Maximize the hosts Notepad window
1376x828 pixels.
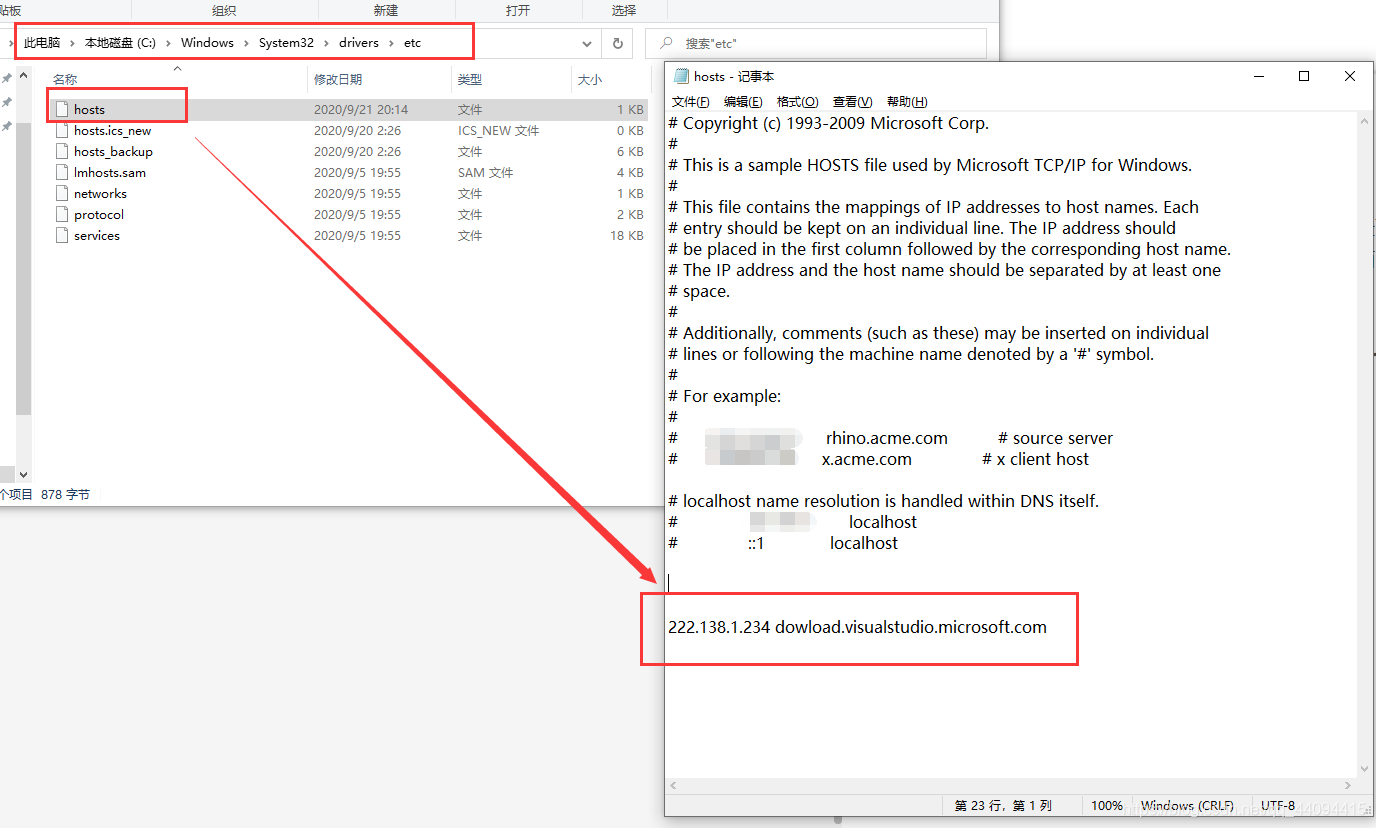tap(1304, 76)
